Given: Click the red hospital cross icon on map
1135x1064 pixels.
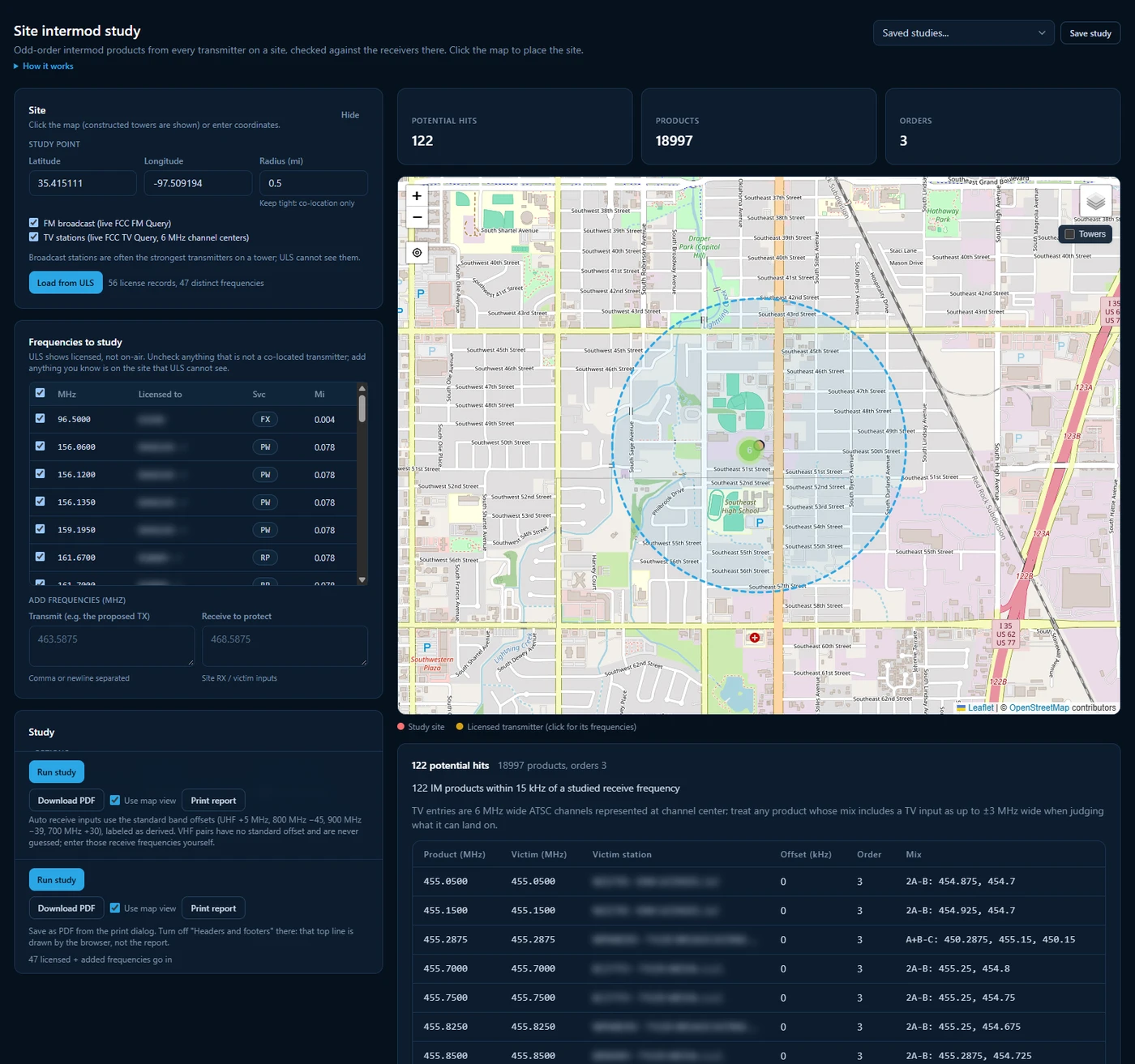Looking at the screenshot, I should click(x=755, y=638).
